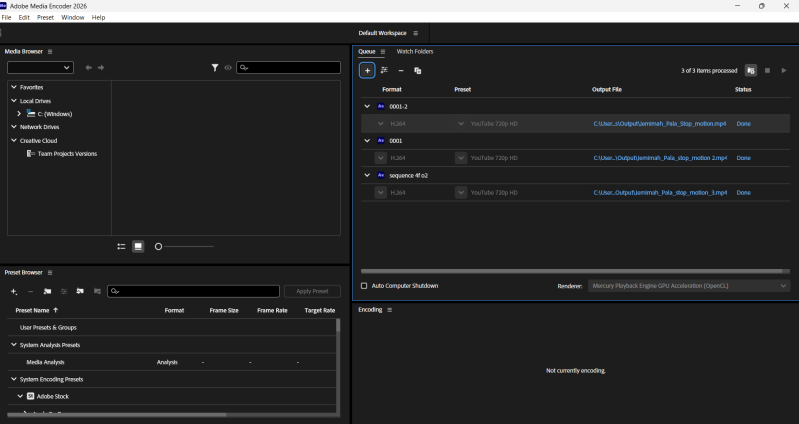This screenshot has height=424, width=799.
Task: Open Jemimah_Pala_stop_motion_3.mp4 output link
Action: (660, 193)
